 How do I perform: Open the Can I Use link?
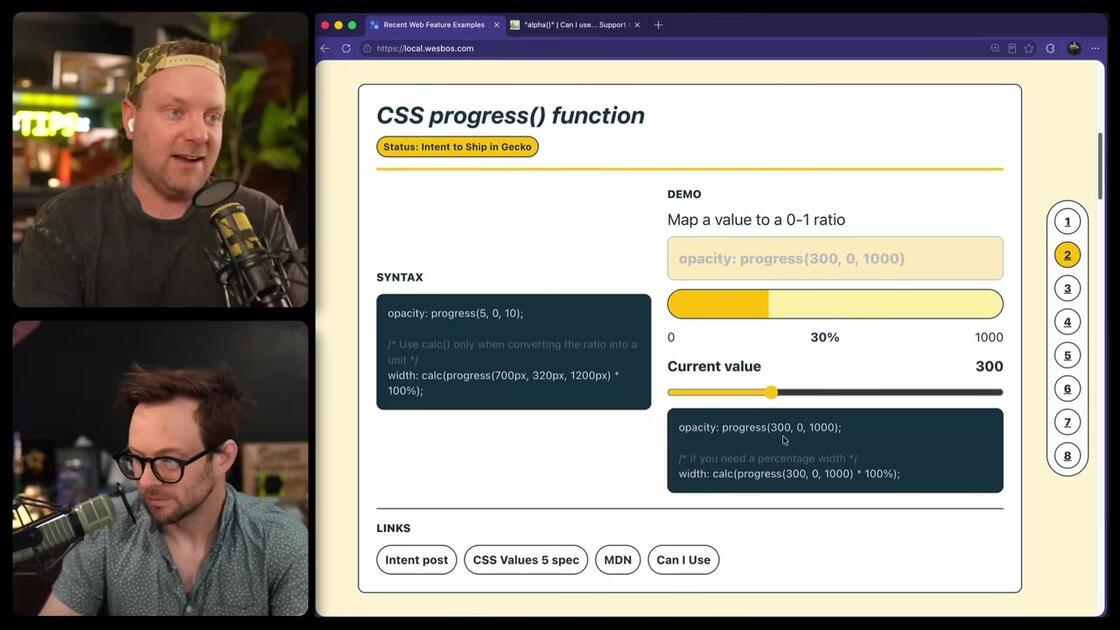[684, 560]
